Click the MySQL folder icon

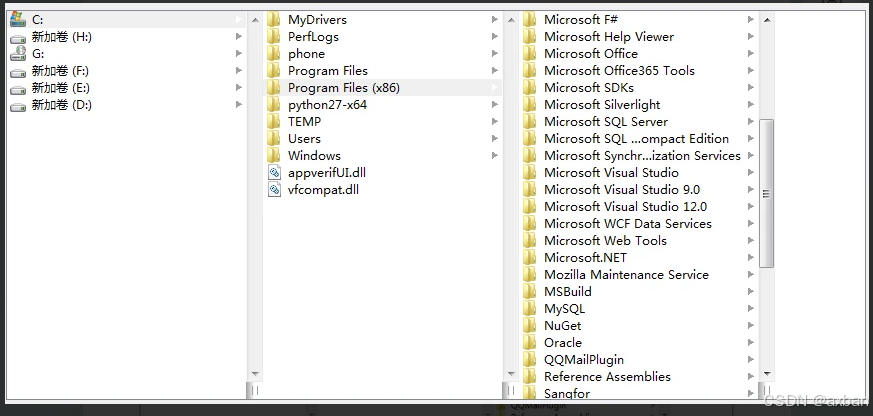click(x=529, y=309)
